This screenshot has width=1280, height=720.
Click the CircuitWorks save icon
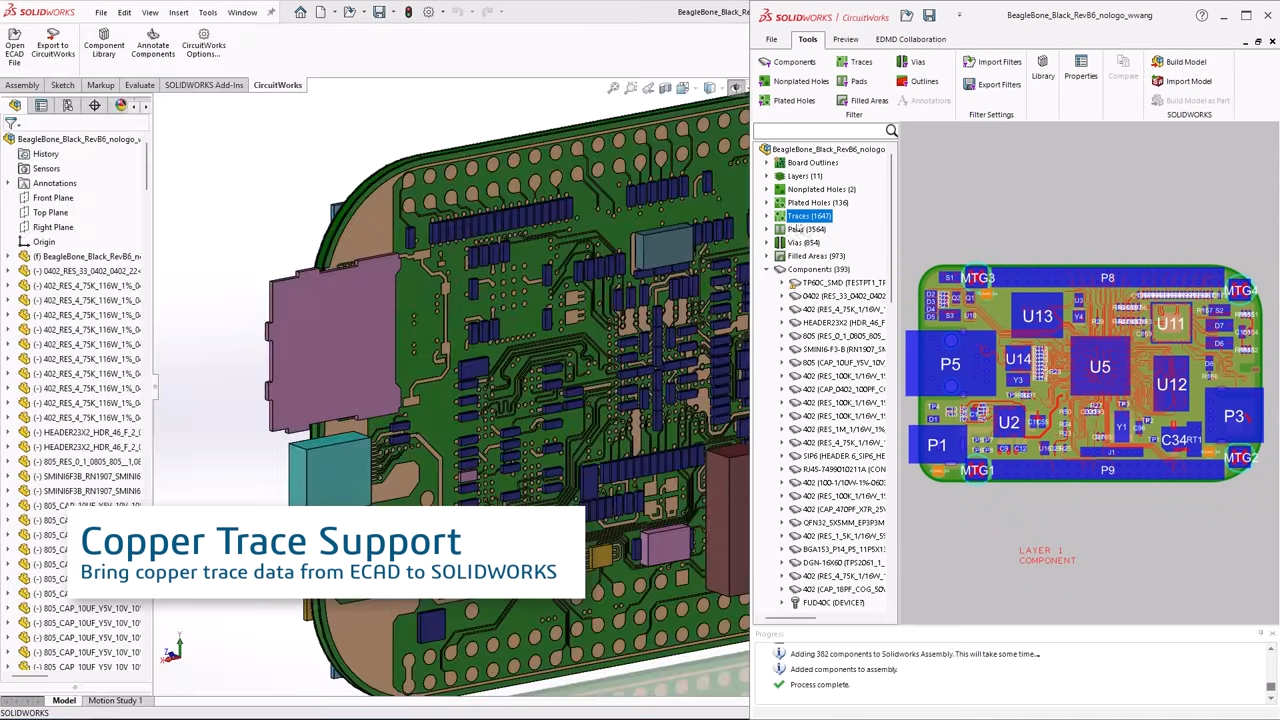tap(929, 15)
